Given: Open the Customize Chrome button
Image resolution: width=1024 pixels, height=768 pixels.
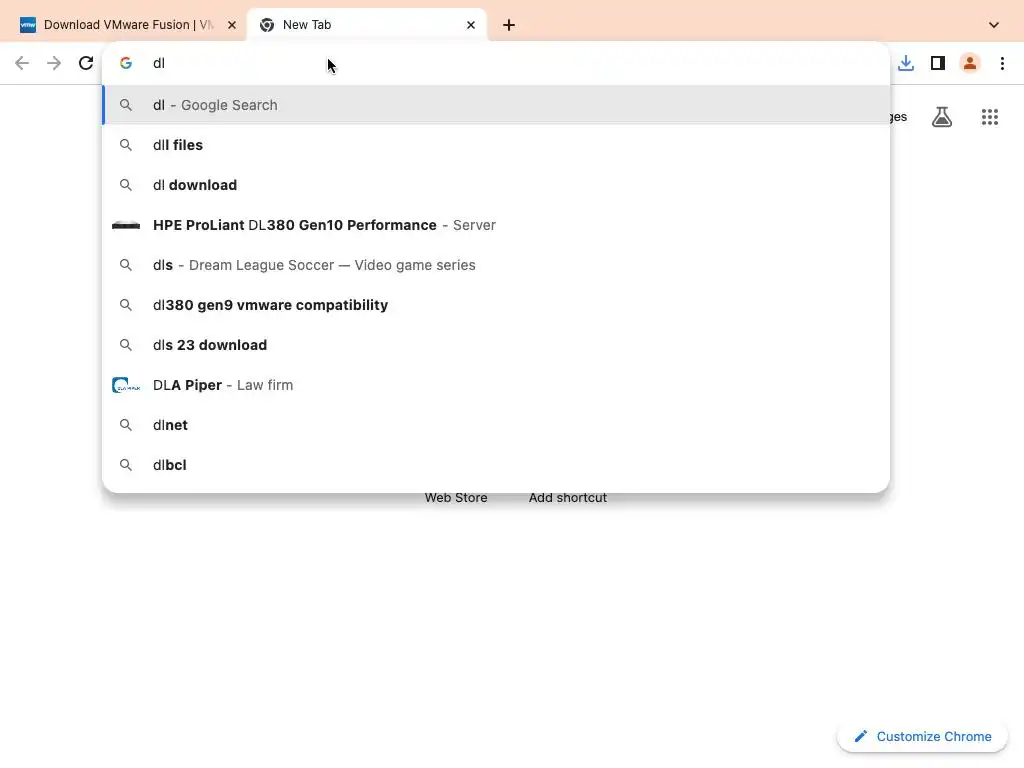Looking at the screenshot, I should point(922,737).
